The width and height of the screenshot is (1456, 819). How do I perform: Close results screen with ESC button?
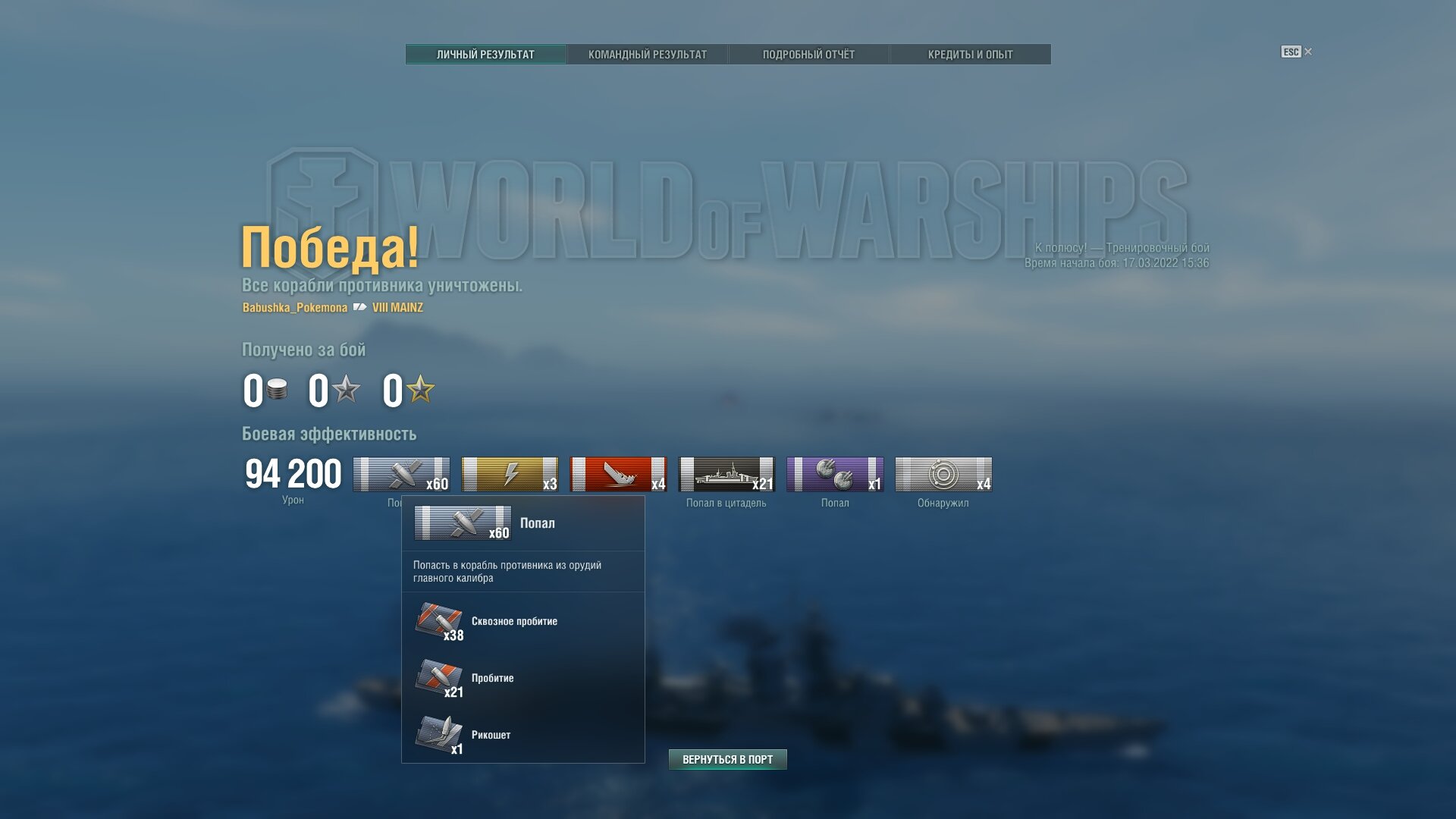coord(1296,52)
